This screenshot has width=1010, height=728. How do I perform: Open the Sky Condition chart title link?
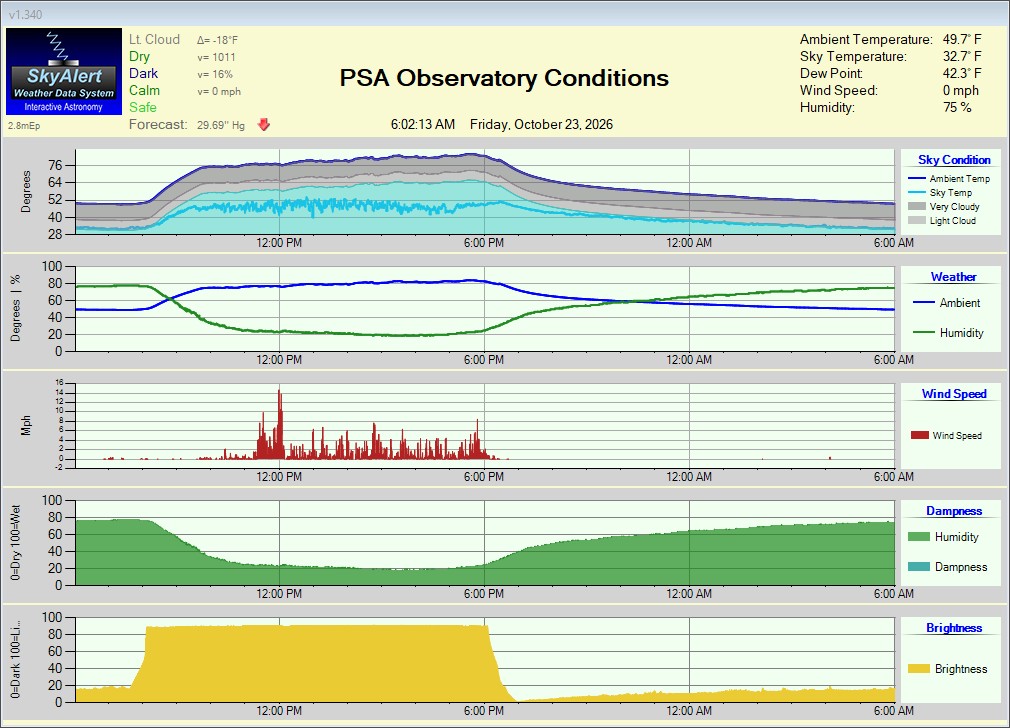tap(954, 160)
